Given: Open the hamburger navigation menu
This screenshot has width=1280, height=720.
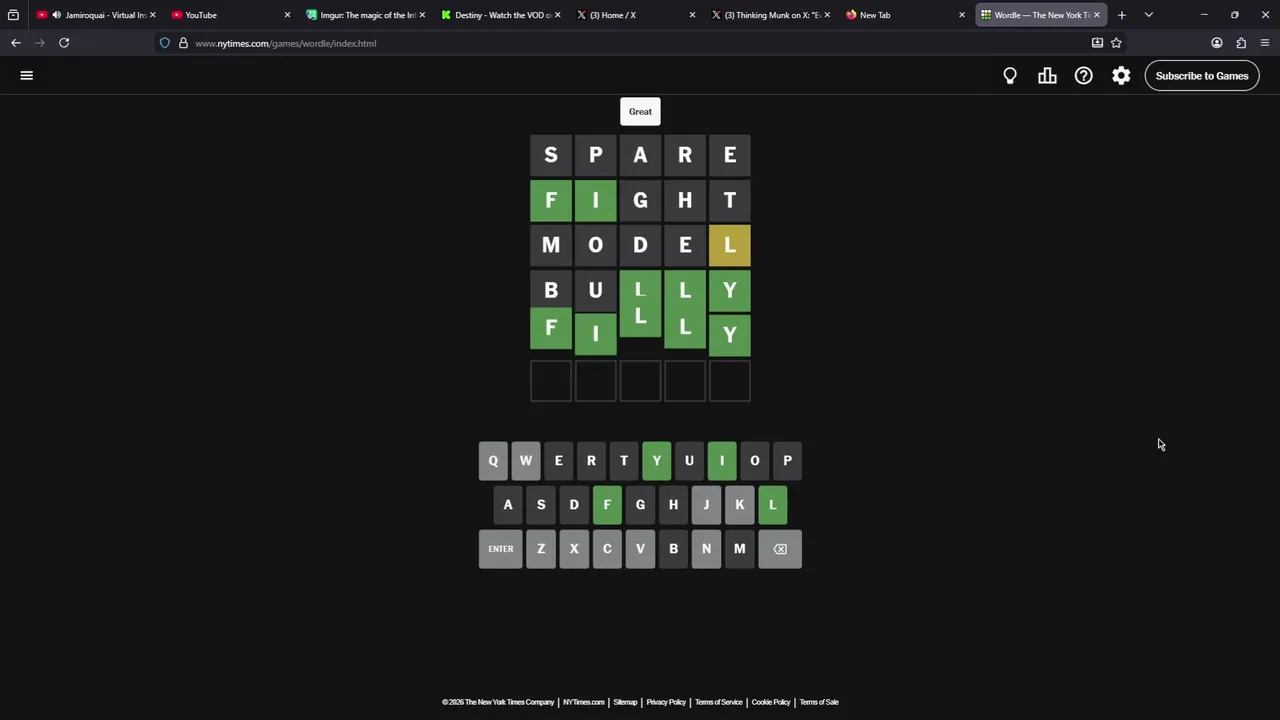Looking at the screenshot, I should [27, 75].
